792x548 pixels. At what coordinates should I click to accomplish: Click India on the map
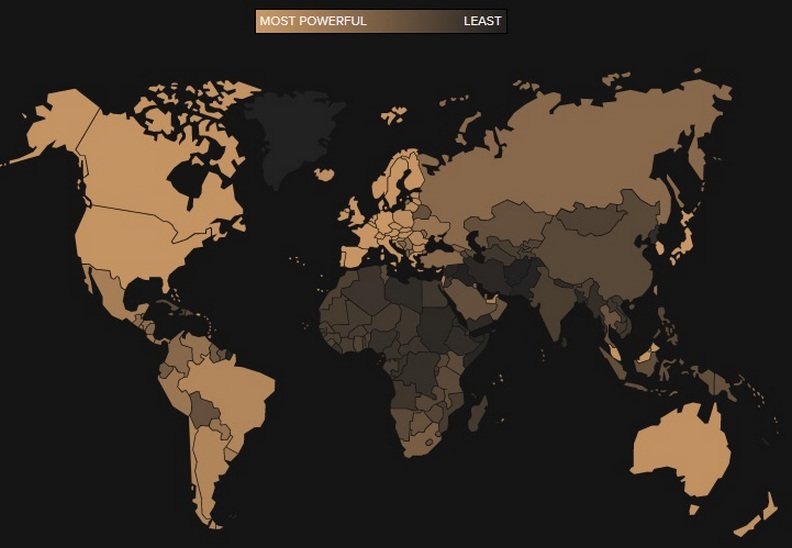click(x=543, y=305)
